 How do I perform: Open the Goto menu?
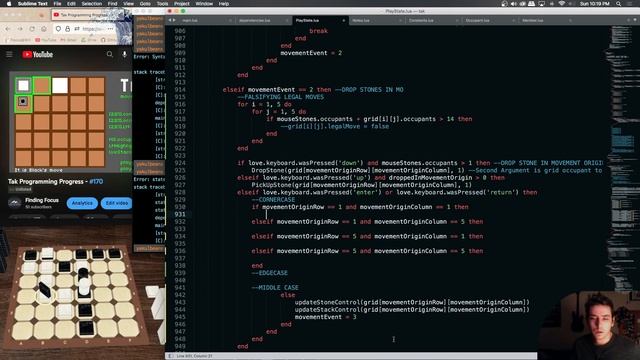point(145,4)
